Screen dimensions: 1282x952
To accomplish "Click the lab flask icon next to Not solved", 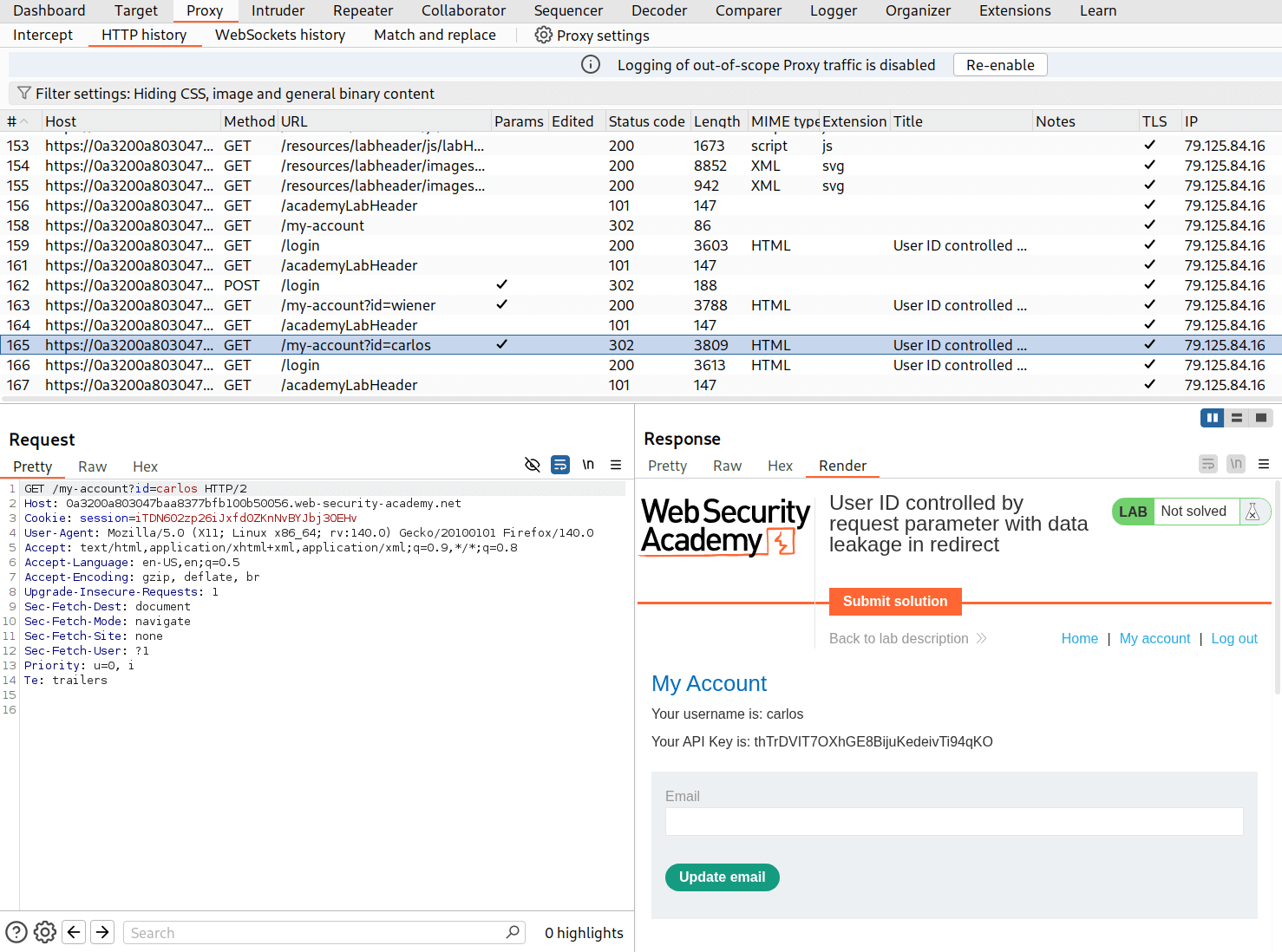I will [x=1253, y=512].
